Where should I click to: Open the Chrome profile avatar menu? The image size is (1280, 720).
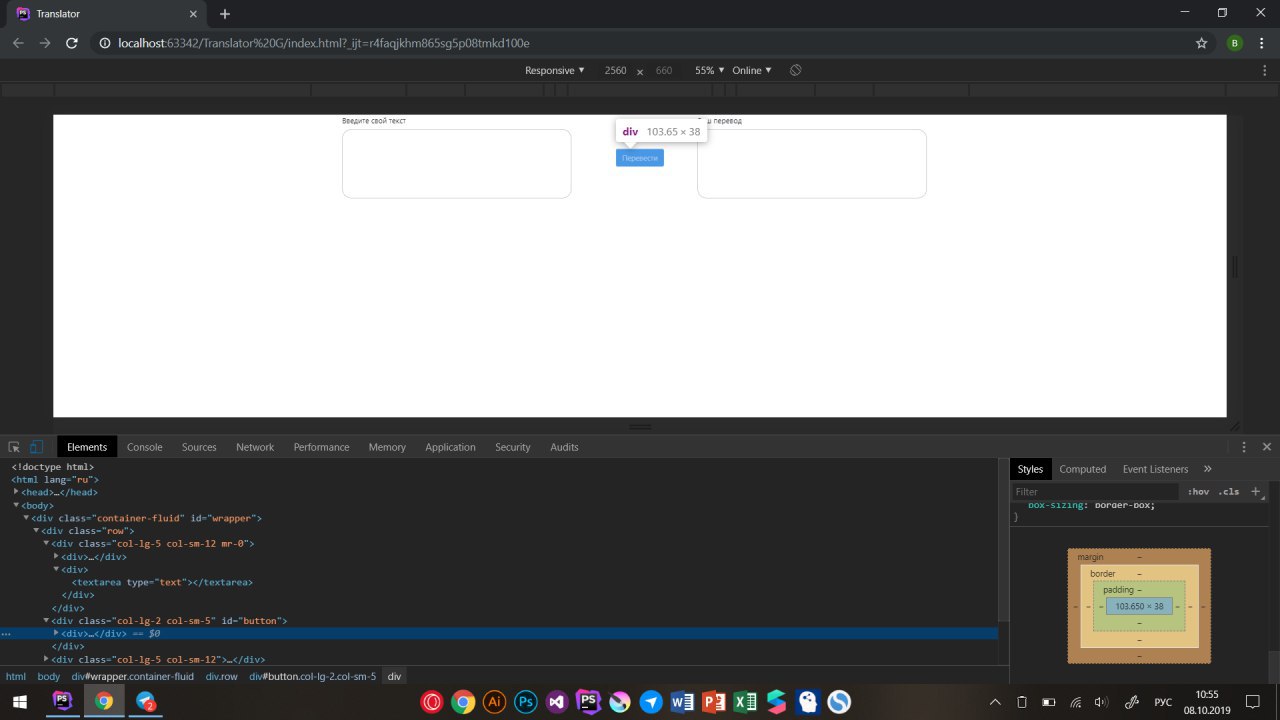[x=1235, y=43]
